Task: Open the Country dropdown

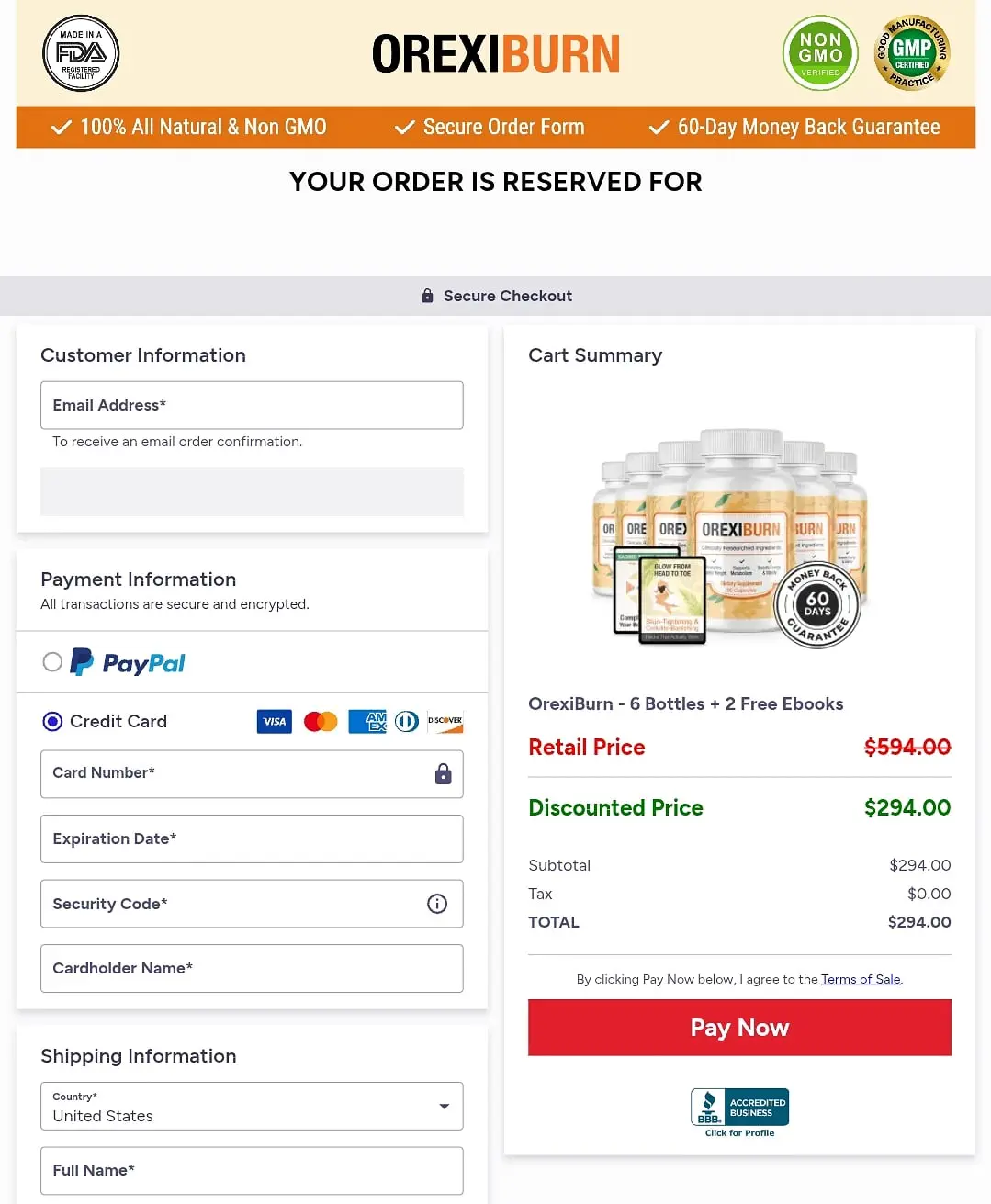Action: coord(252,1106)
